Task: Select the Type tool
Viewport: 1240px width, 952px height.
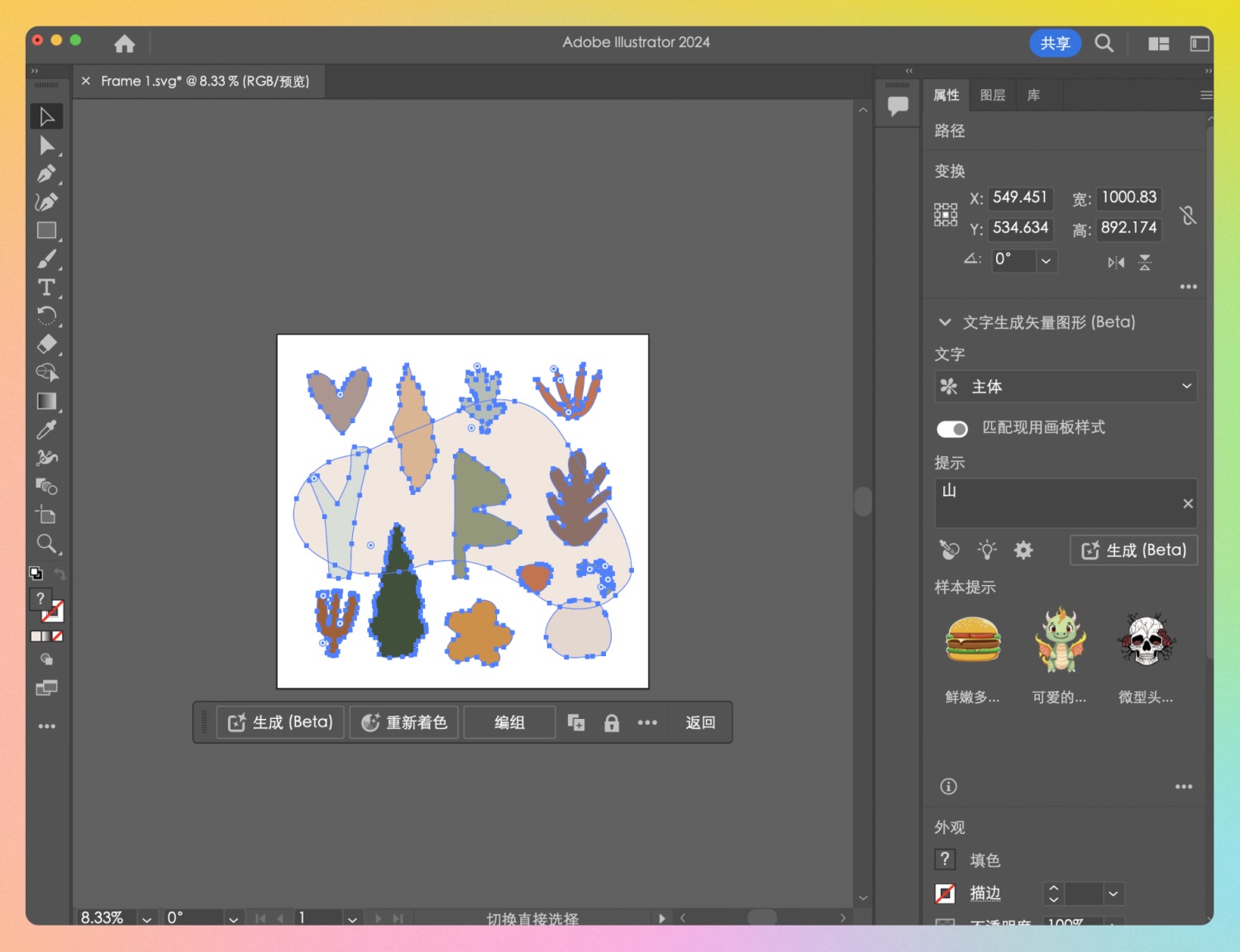Action: [x=47, y=288]
